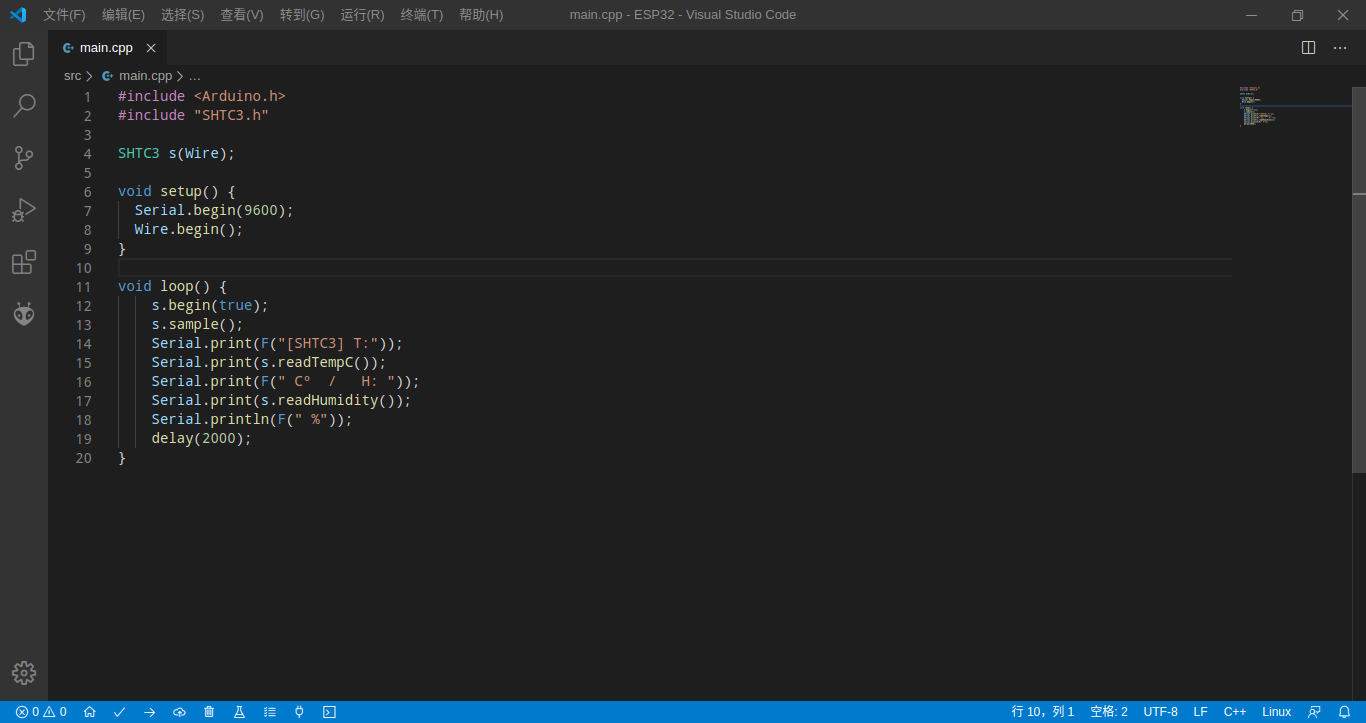
Task: Expand the breadcrumb ellipsis symbol item
Action: 195,76
